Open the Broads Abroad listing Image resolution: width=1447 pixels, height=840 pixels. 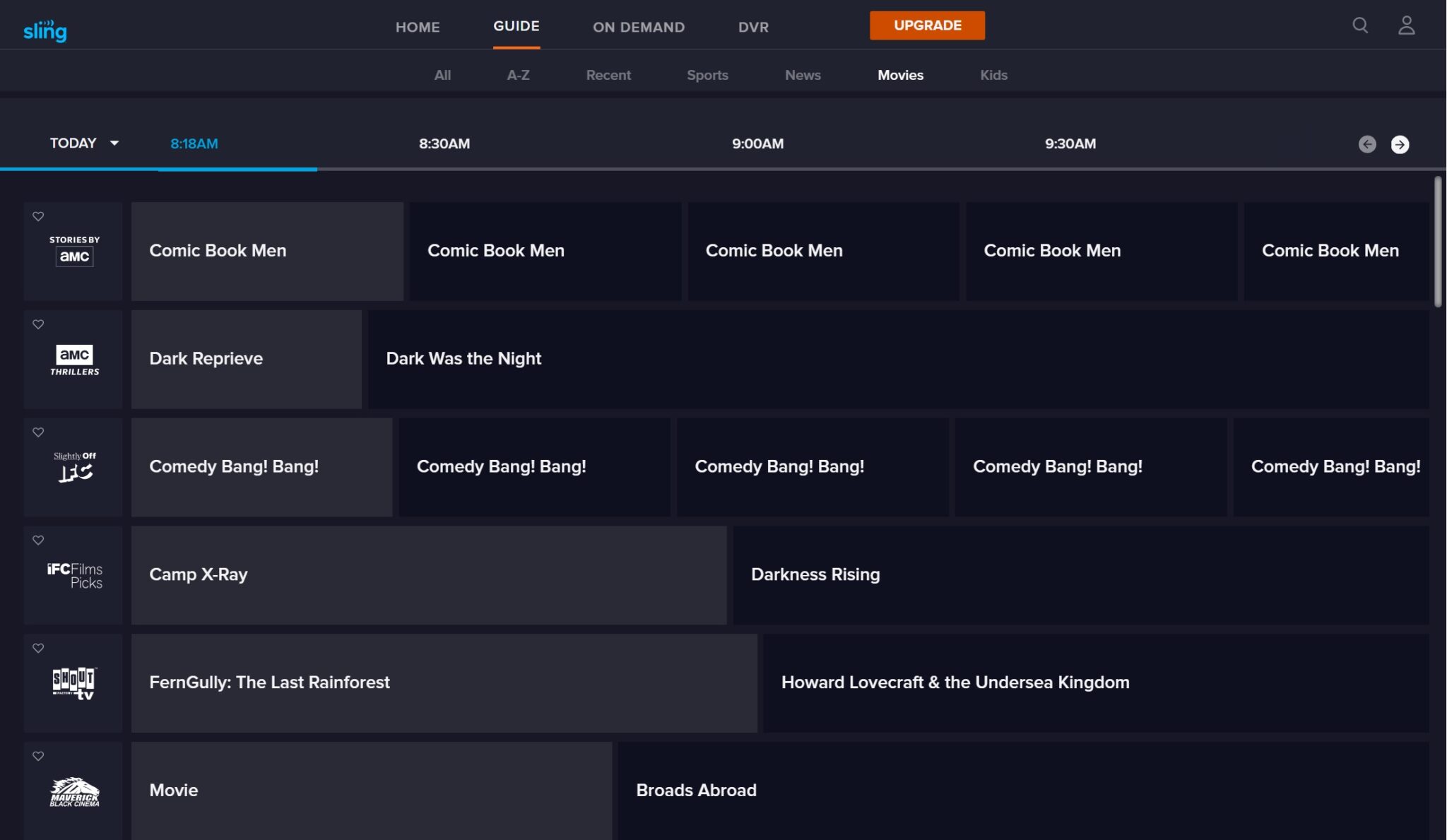tap(1023, 791)
